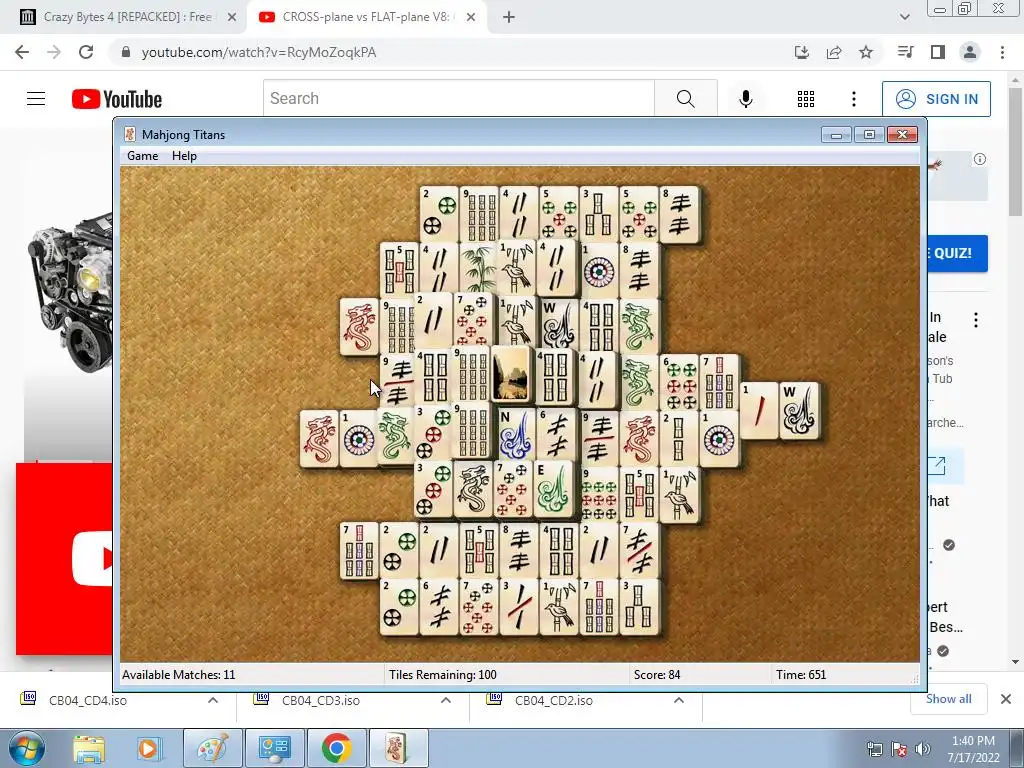This screenshot has height=768, width=1024.
Task: Expand options for CB04_CD4.iso download
Action: (x=213, y=700)
